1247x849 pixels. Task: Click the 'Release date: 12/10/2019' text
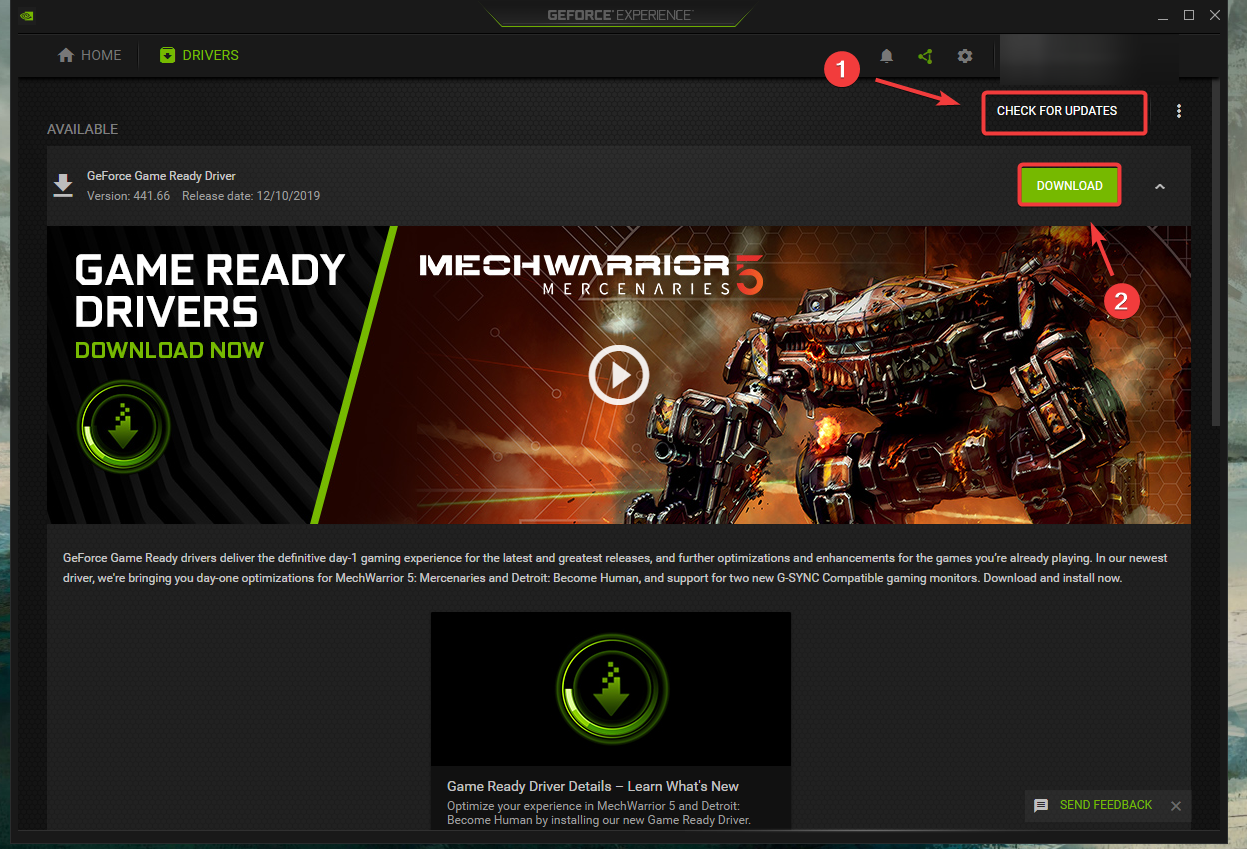[x=251, y=196]
